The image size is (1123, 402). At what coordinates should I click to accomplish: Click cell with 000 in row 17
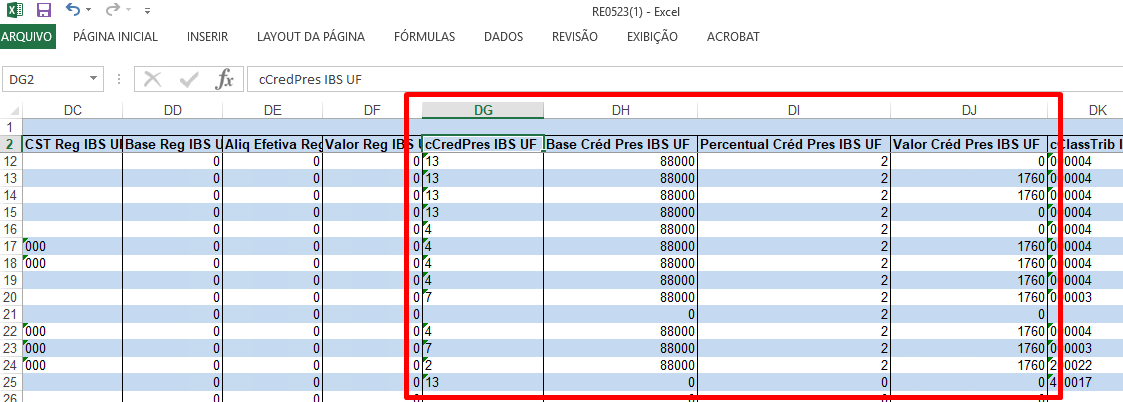click(72, 247)
